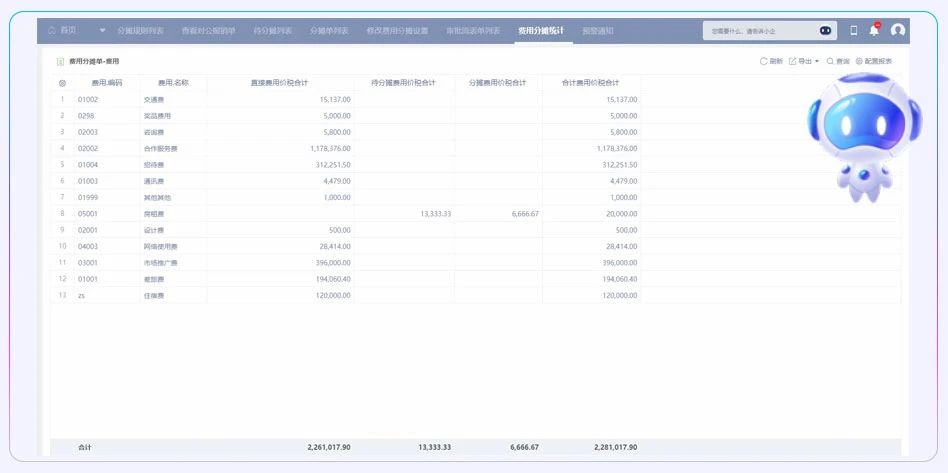Click the assistant search input field
Viewport: 948px width, 473px height.
coord(760,31)
